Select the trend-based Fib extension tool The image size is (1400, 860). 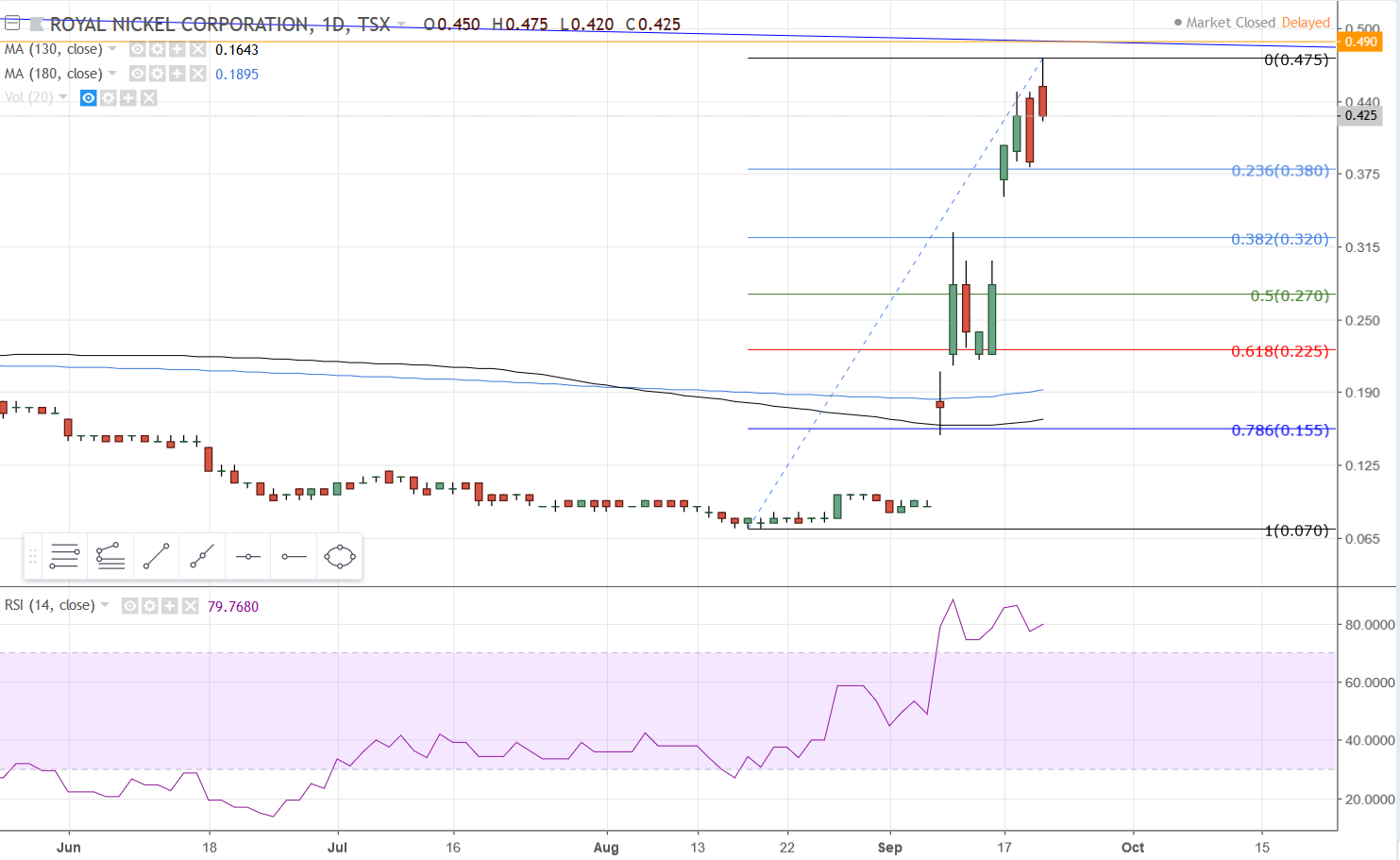(x=110, y=557)
